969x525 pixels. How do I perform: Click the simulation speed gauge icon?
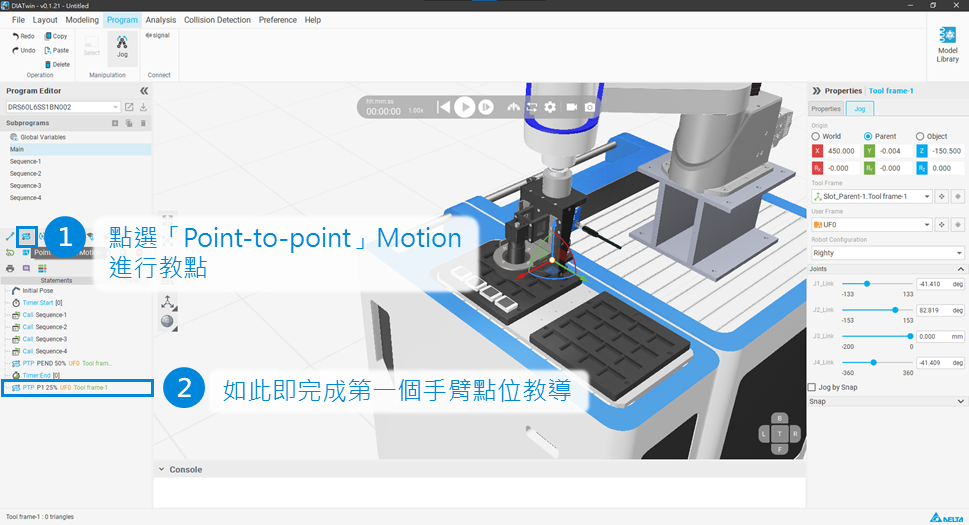tap(514, 107)
